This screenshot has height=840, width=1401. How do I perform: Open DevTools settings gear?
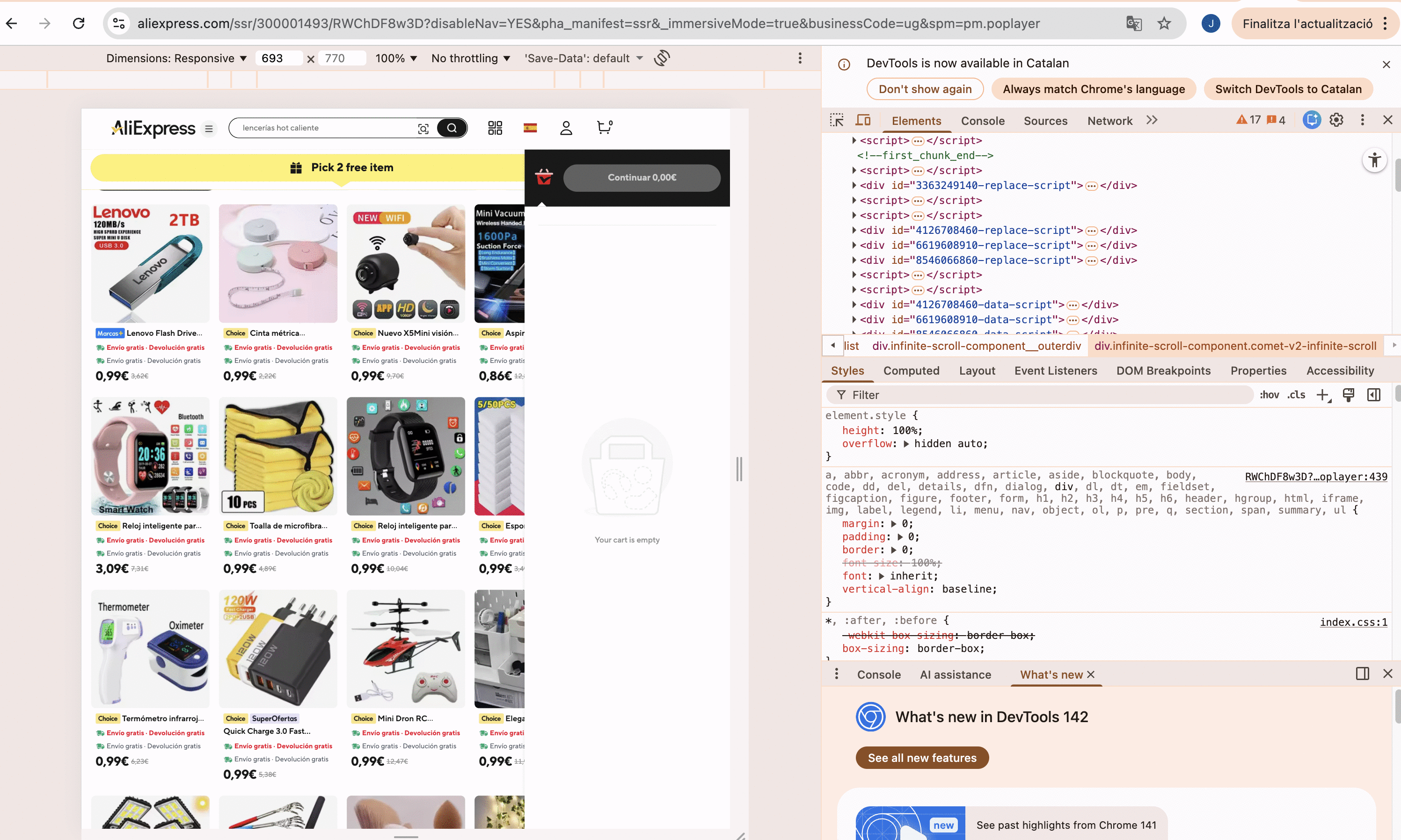pyautogui.click(x=1336, y=120)
